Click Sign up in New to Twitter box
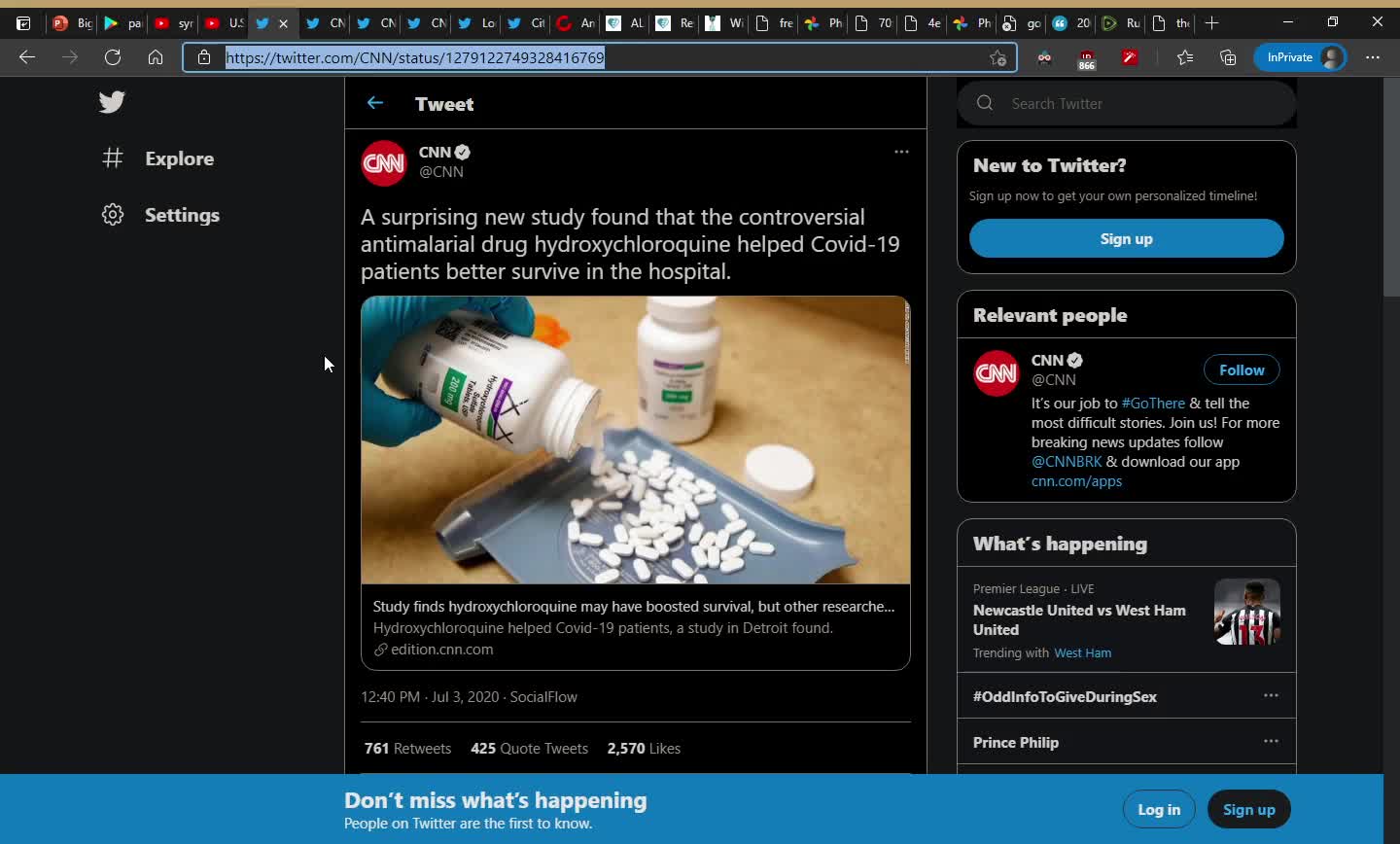 (x=1126, y=238)
